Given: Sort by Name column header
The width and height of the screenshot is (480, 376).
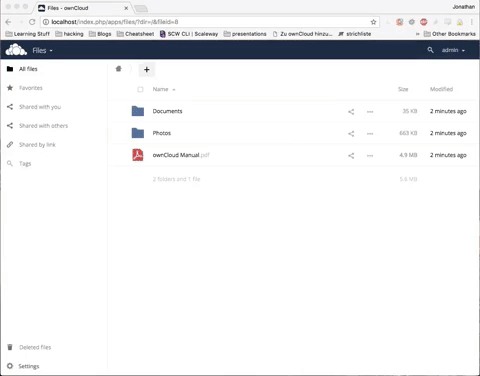Looking at the screenshot, I should point(160,89).
